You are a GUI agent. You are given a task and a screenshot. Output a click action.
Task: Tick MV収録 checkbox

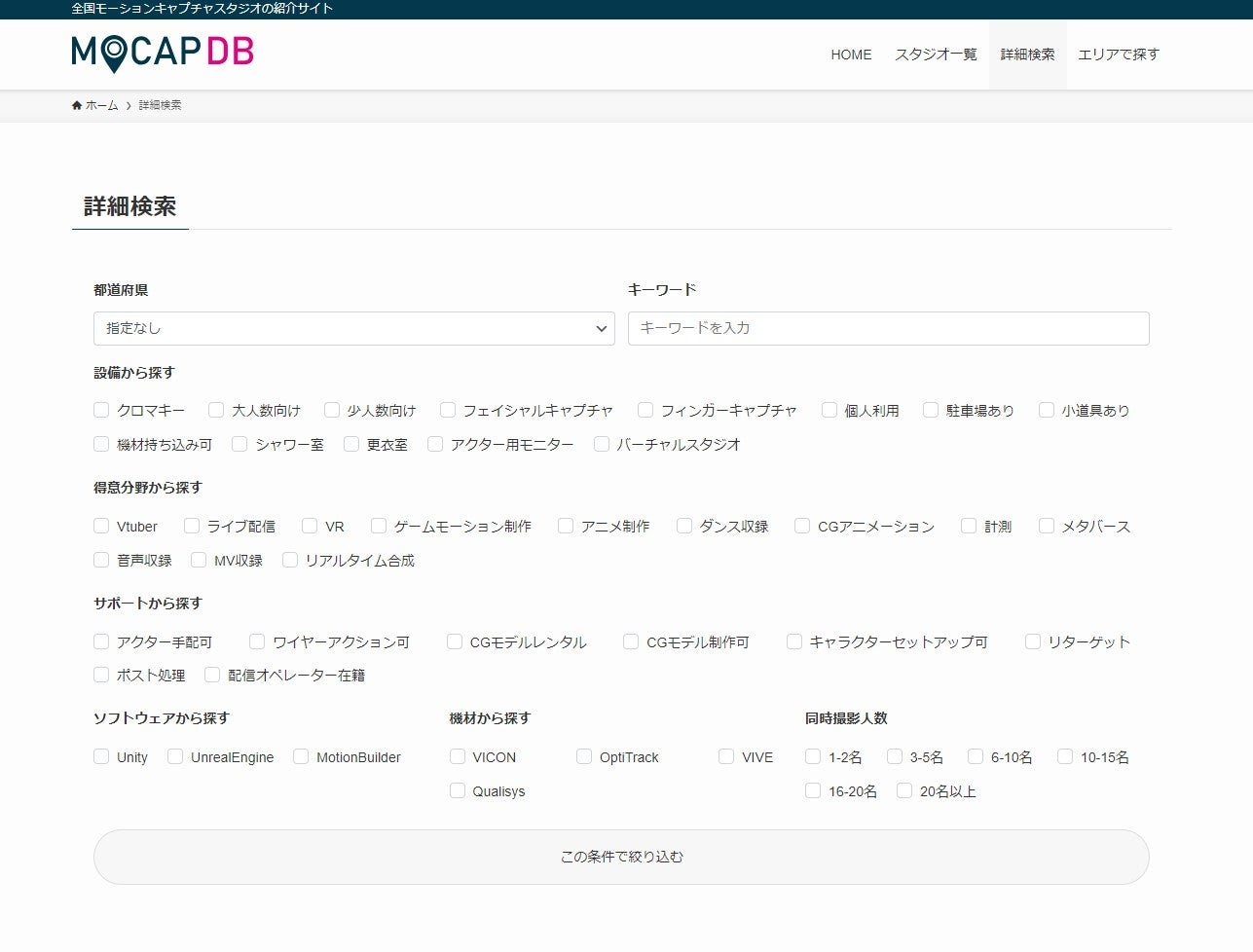click(x=199, y=560)
